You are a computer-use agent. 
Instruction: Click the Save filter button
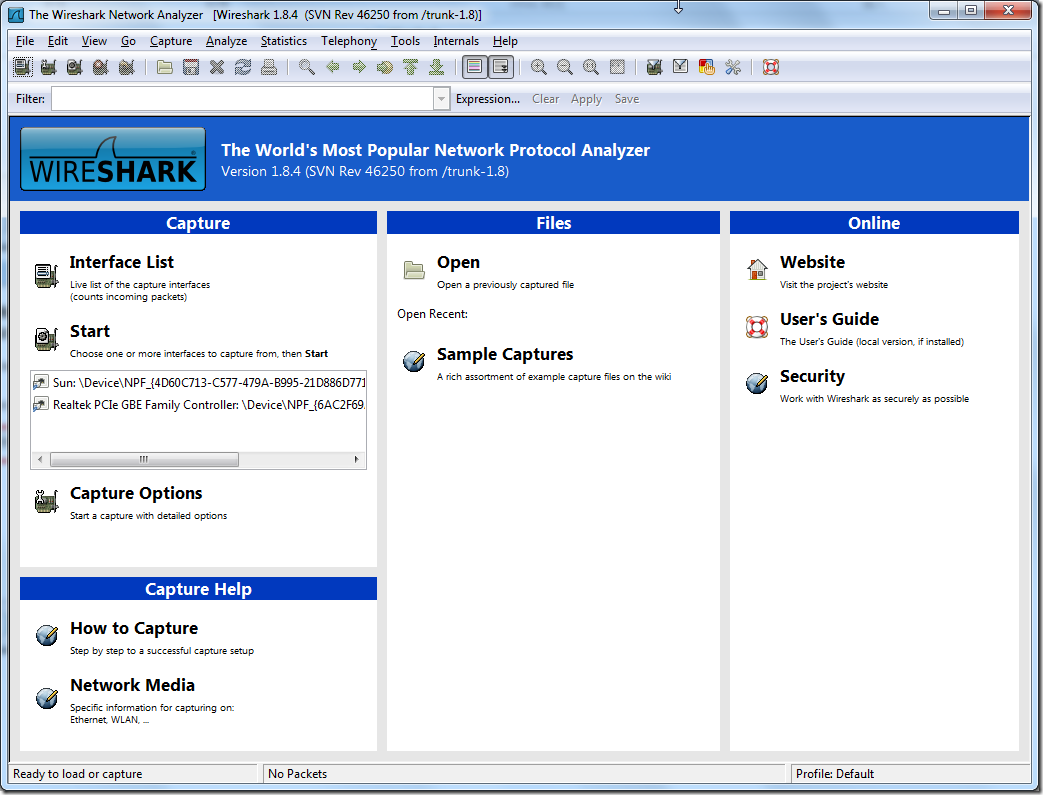pos(627,99)
